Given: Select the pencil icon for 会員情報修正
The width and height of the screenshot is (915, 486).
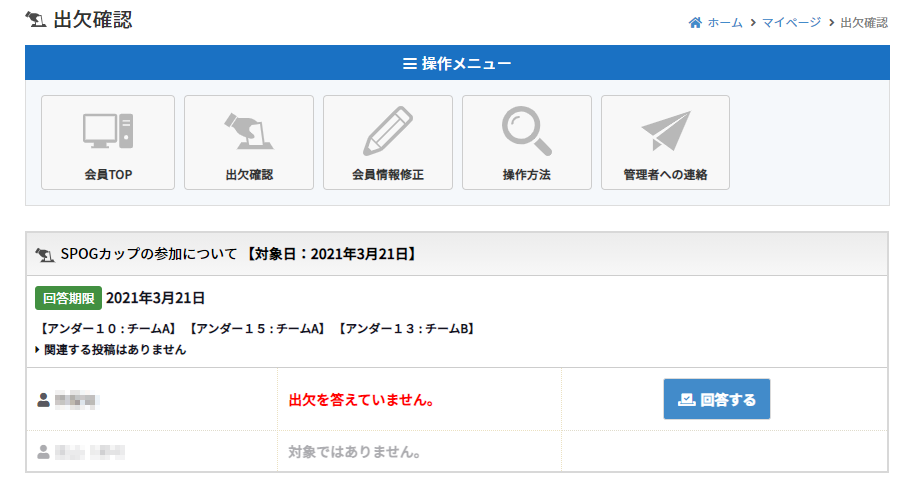Looking at the screenshot, I should coord(388,131).
